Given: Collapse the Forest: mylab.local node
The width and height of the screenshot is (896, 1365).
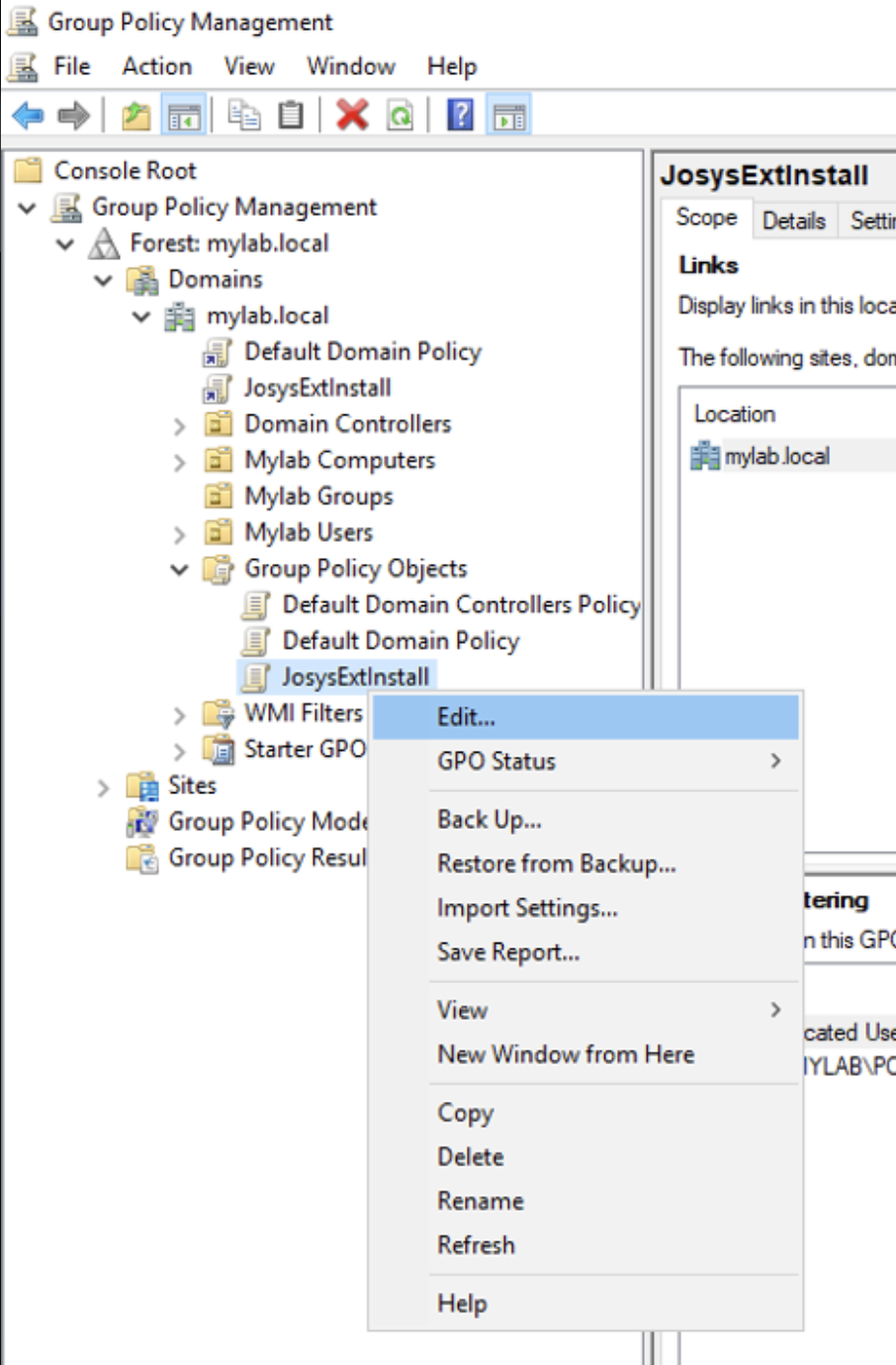Looking at the screenshot, I should 65,243.
